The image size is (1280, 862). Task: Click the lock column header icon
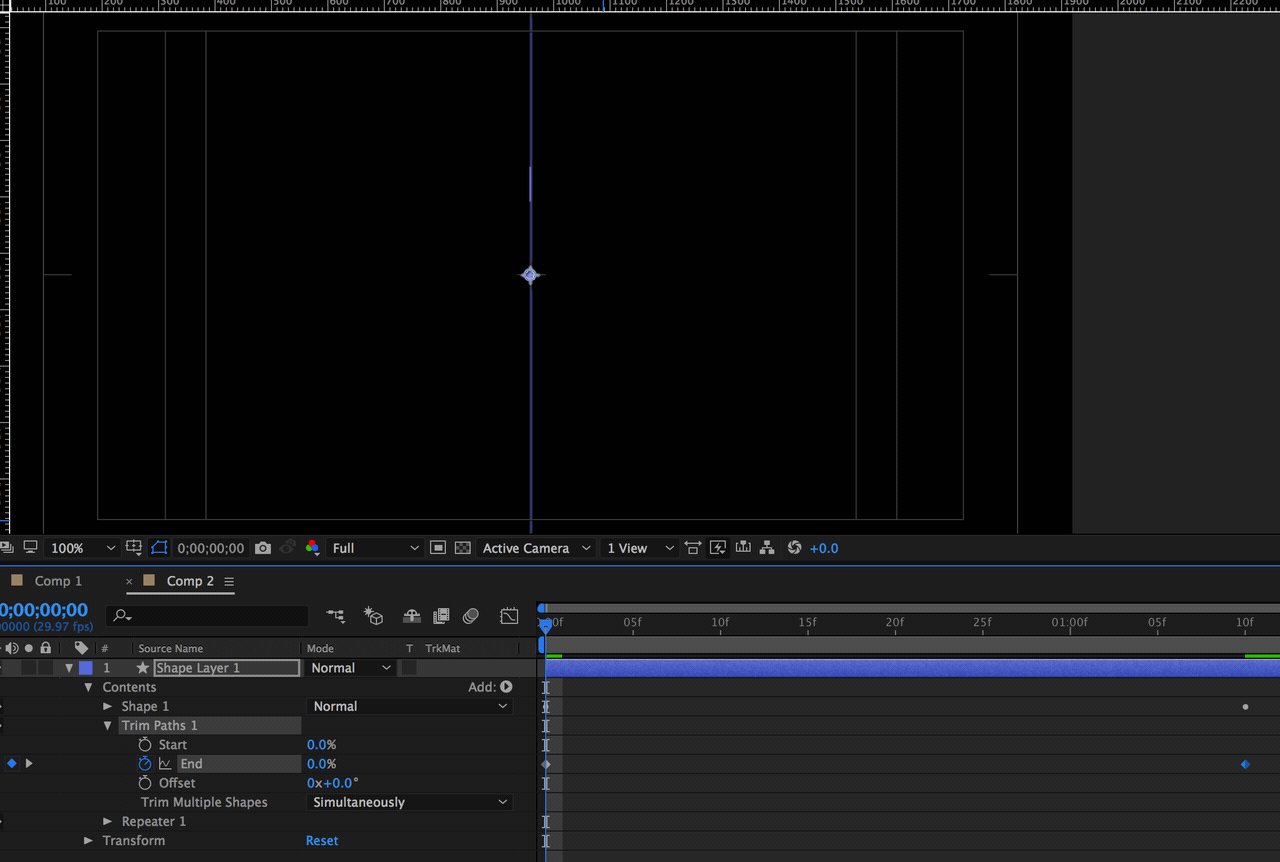pos(45,648)
